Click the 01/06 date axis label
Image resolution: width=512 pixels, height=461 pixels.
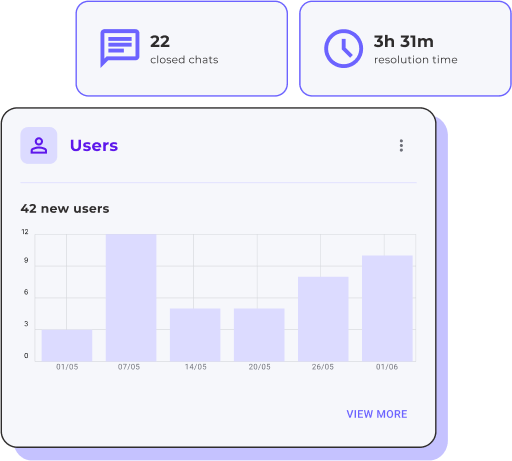point(387,367)
